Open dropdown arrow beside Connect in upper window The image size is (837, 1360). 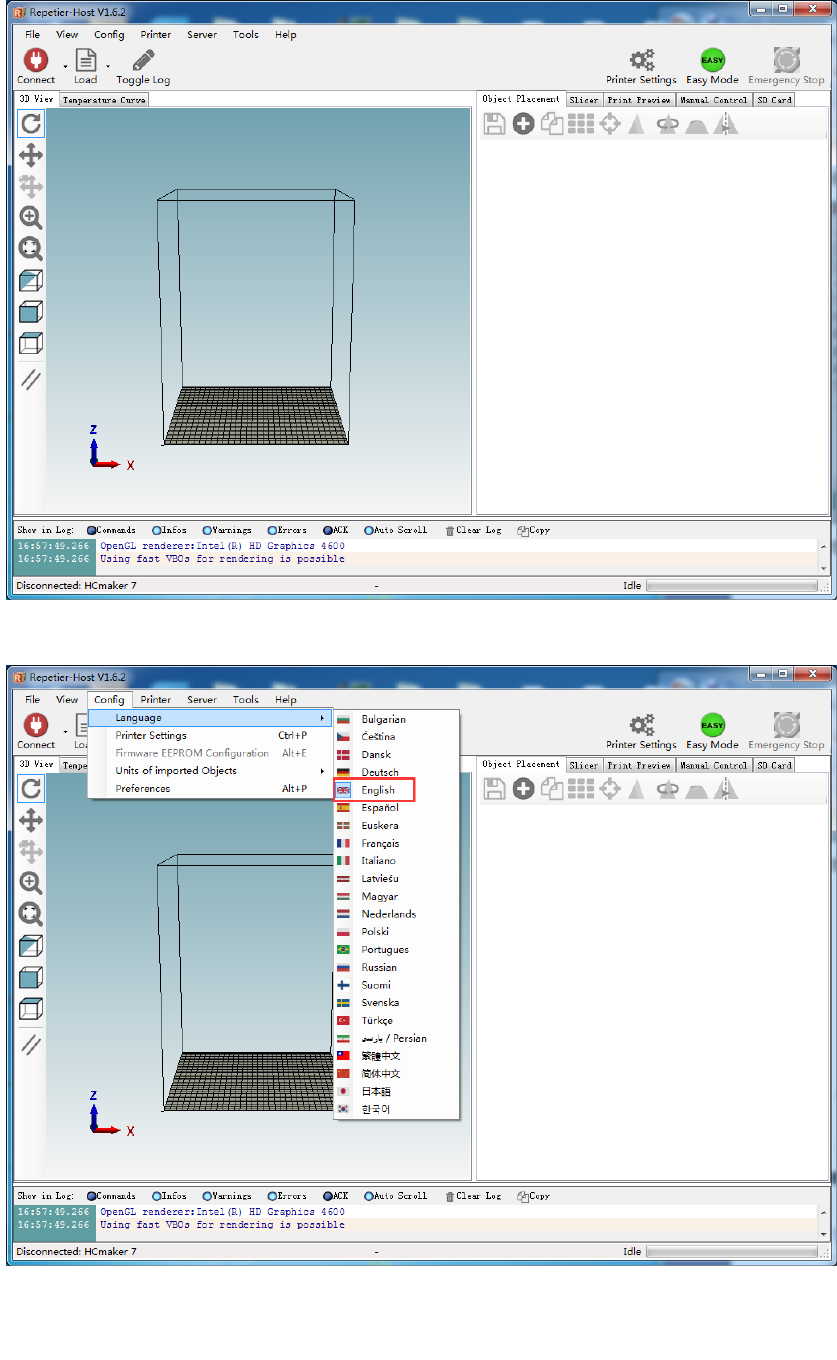tap(65, 66)
